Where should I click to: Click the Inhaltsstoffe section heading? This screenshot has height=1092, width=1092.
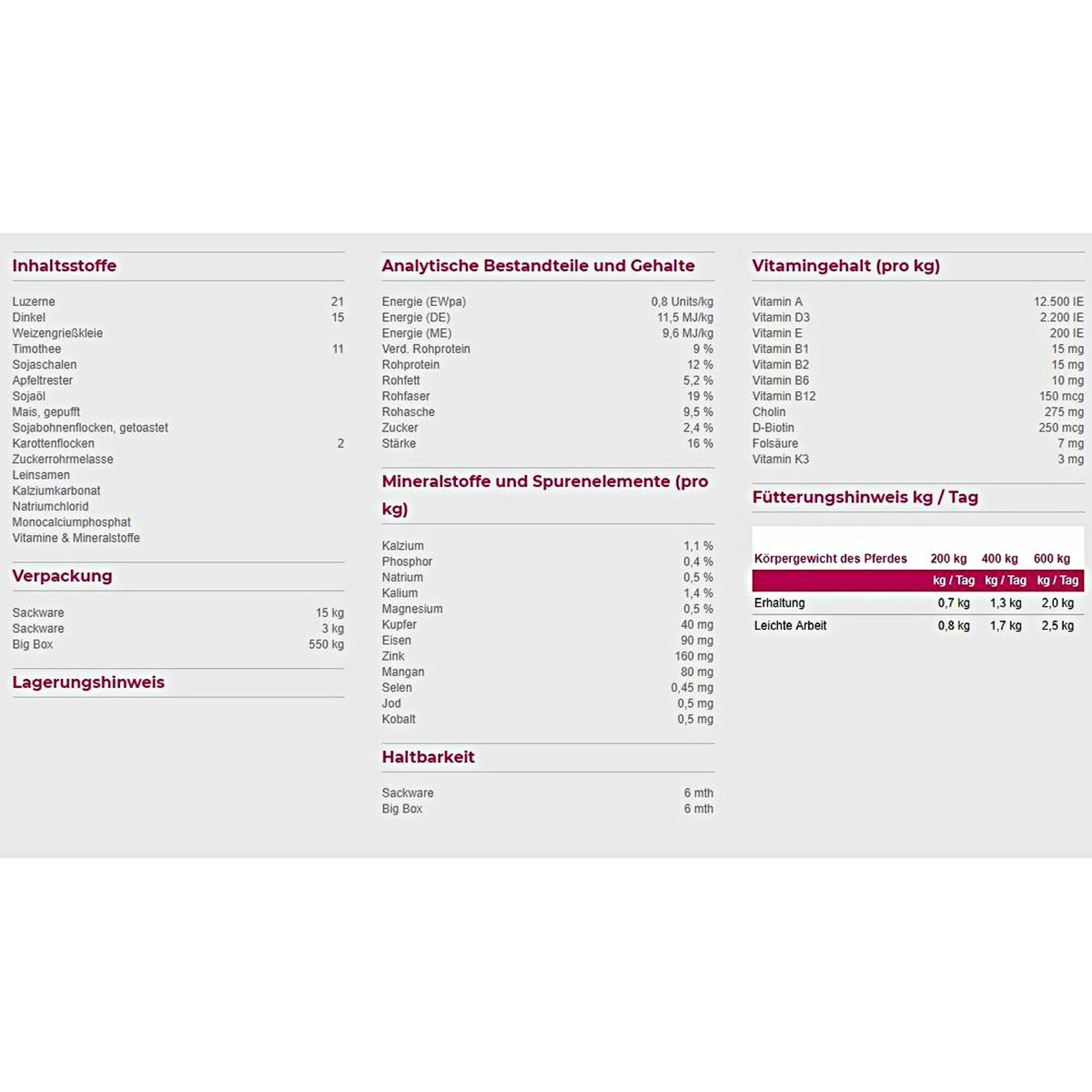(x=64, y=266)
